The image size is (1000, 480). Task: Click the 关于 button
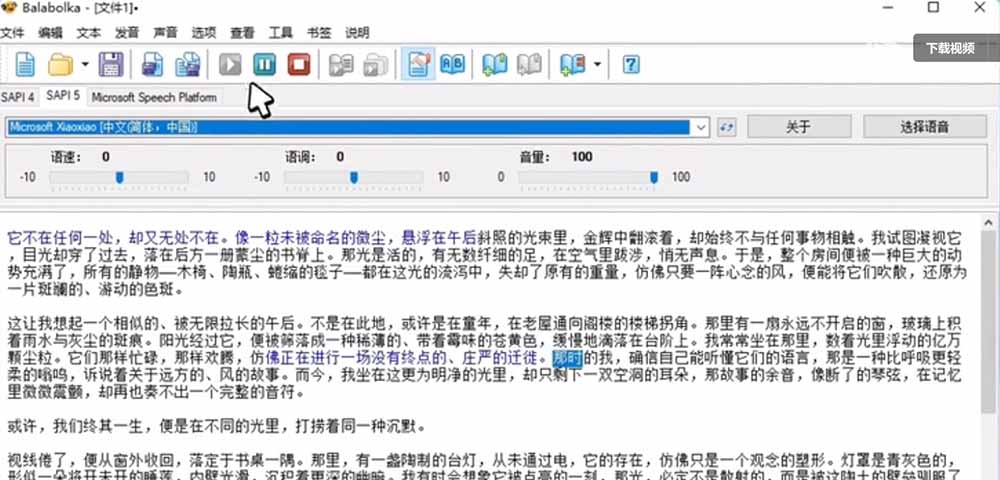(x=798, y=127)
